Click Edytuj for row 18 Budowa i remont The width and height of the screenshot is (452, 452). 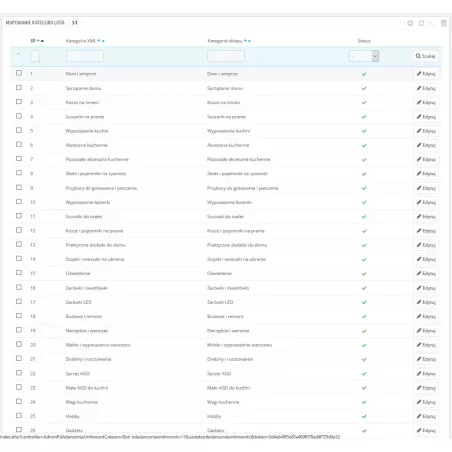tap(426, 316)
